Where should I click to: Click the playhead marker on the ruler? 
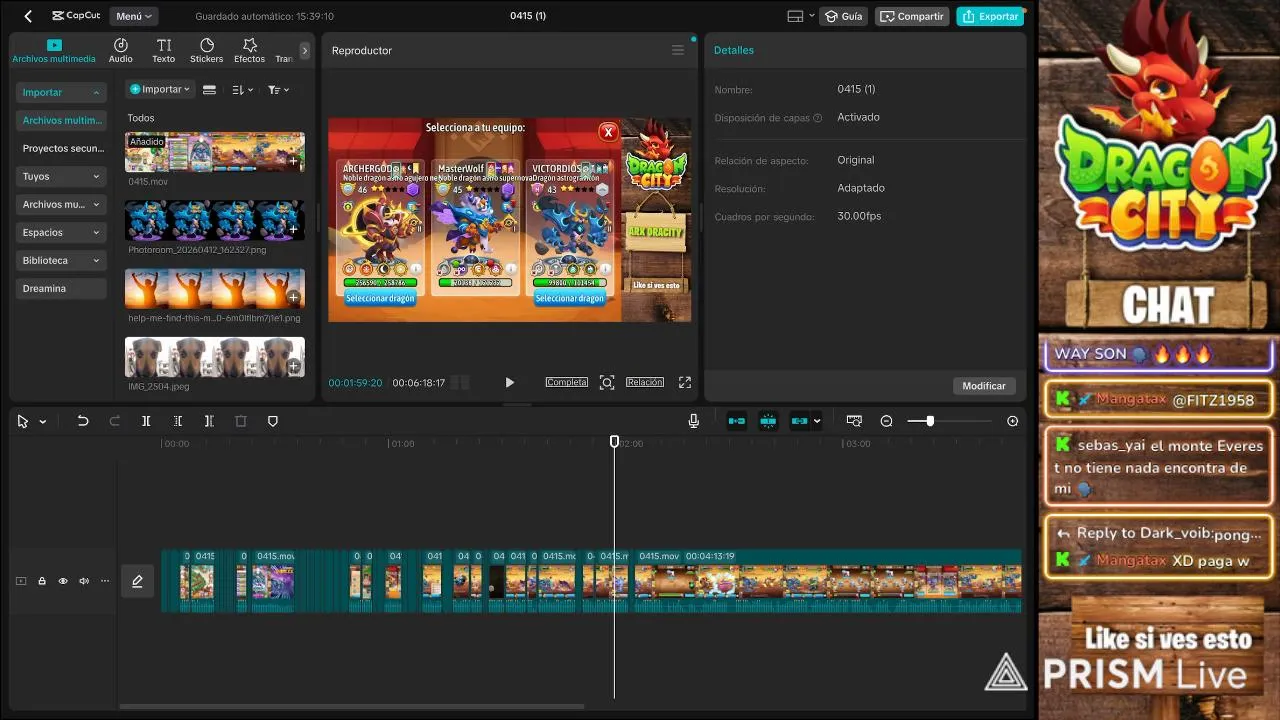pos(615,441)
